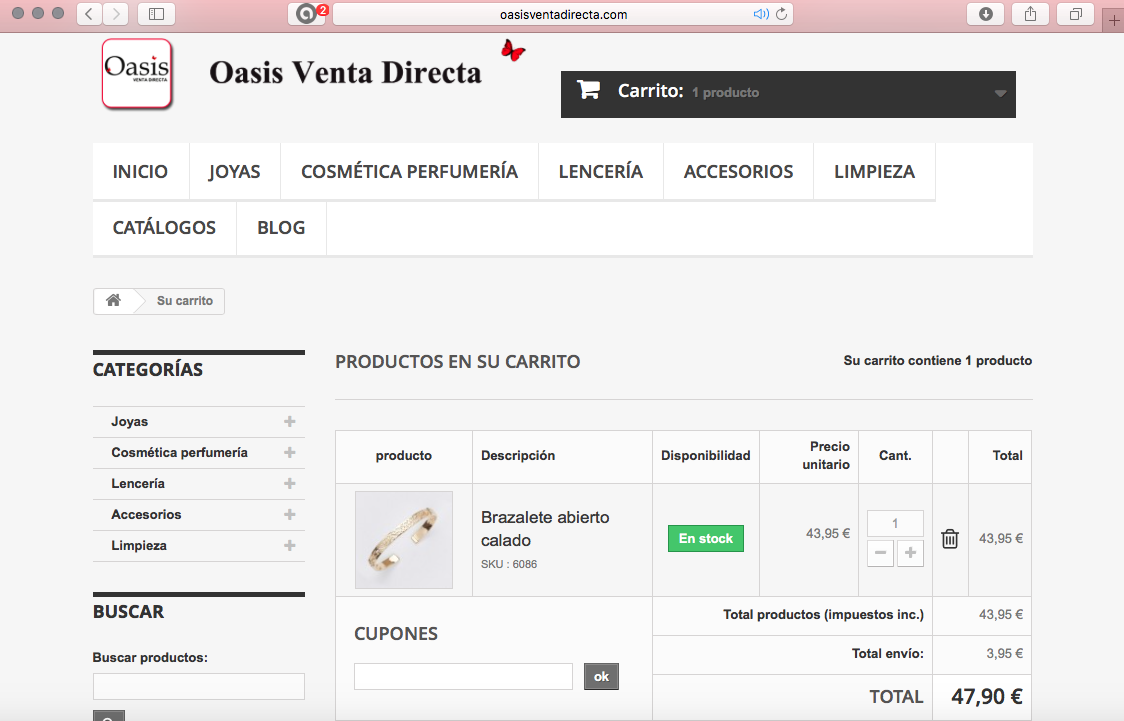The height and width of the screenshot is (721, 1124).
Task: Expand the Limpieza category
Action: [290, 545]
